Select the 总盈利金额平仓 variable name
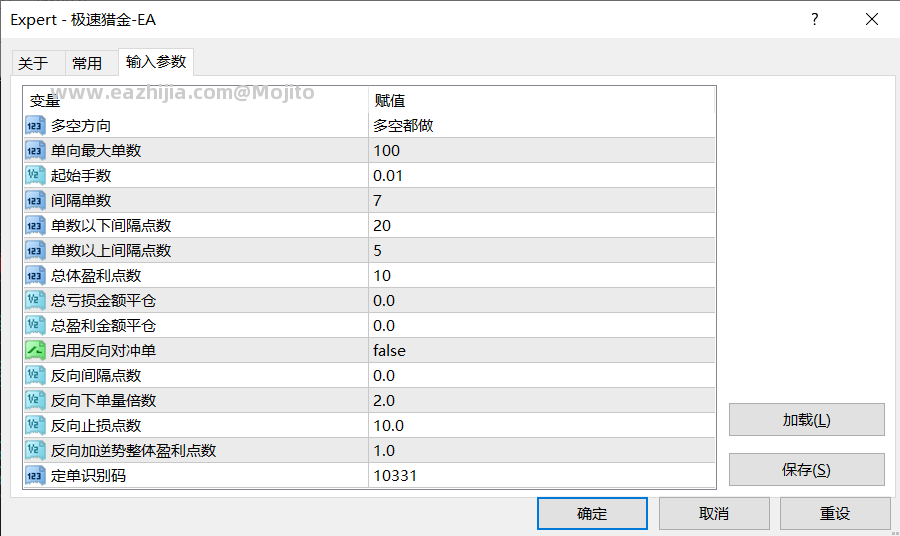The image size is (900, 536). pos(103,325)
